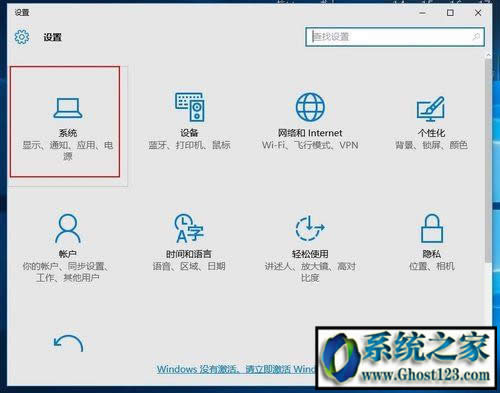Open the 网络和 Internet globe icon

click(x=310, y=107)
